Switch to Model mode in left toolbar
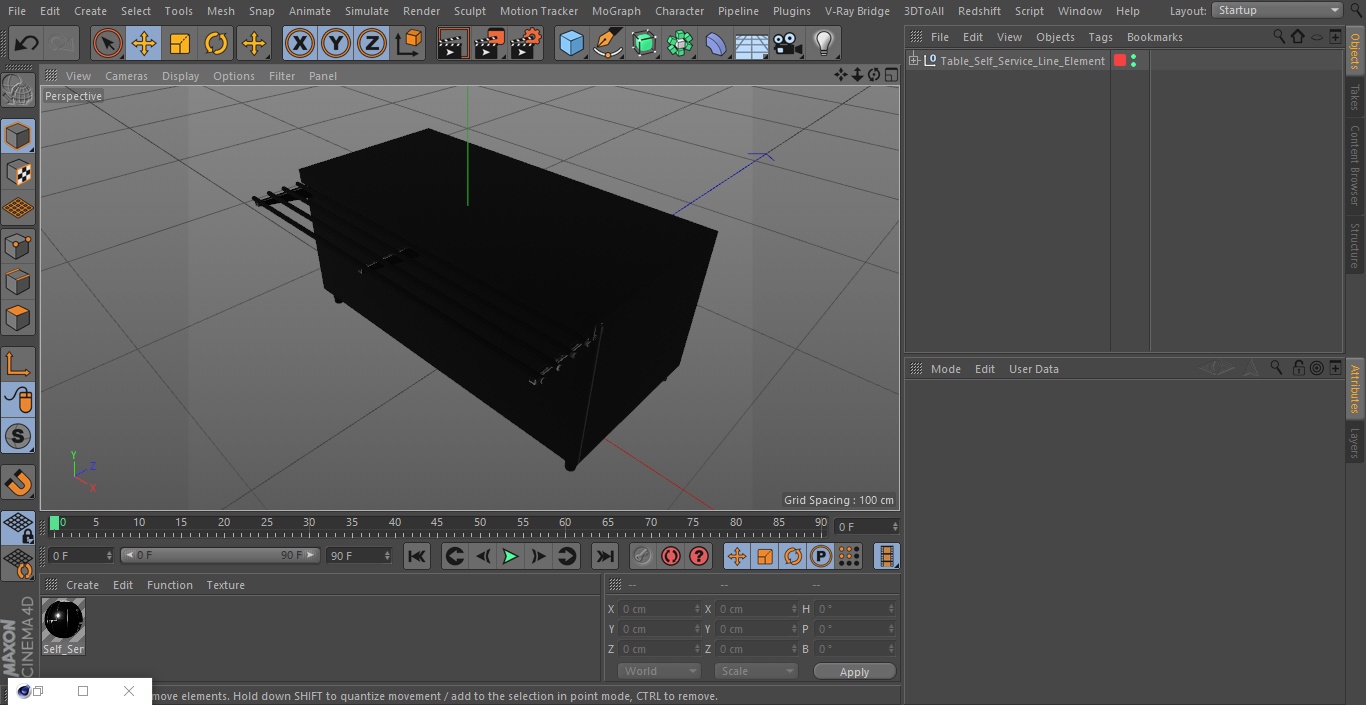The height and width of the screenshot is (705, 1366). [18, 136]
